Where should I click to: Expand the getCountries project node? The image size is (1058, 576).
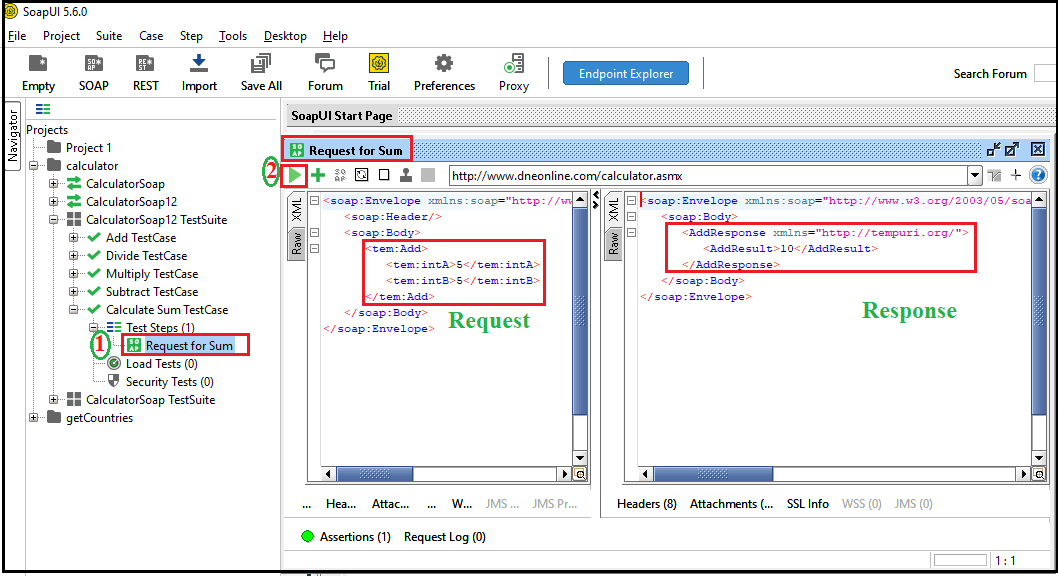tap(34, 417)
